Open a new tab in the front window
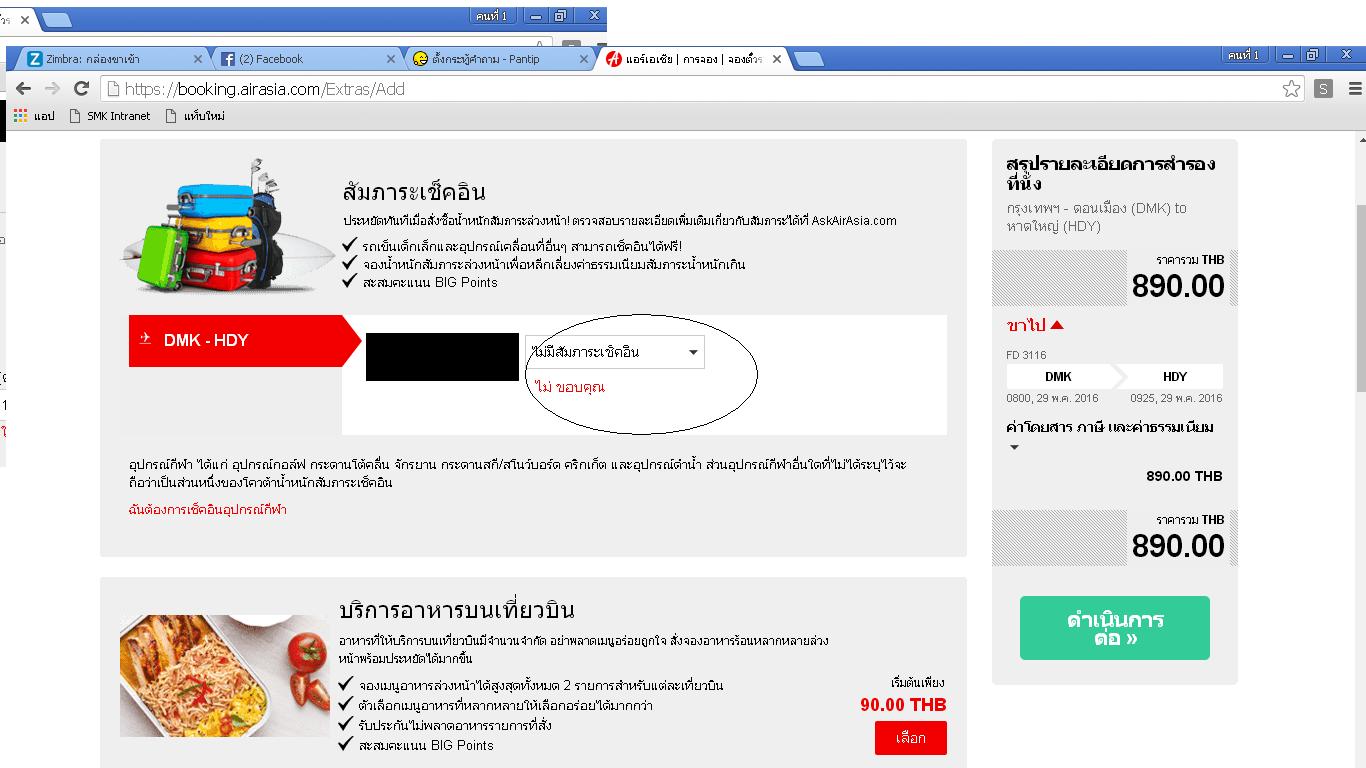The height and width of the screenshot is (768, 1366). pyautogui.click(x=808, y=59)
